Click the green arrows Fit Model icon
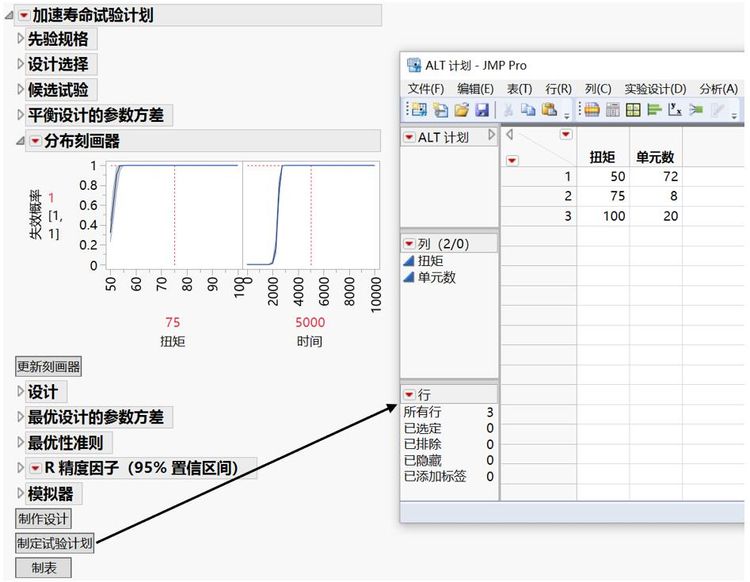Image resolution: width=750 pixels, height=582 pixels. [696, 110]
